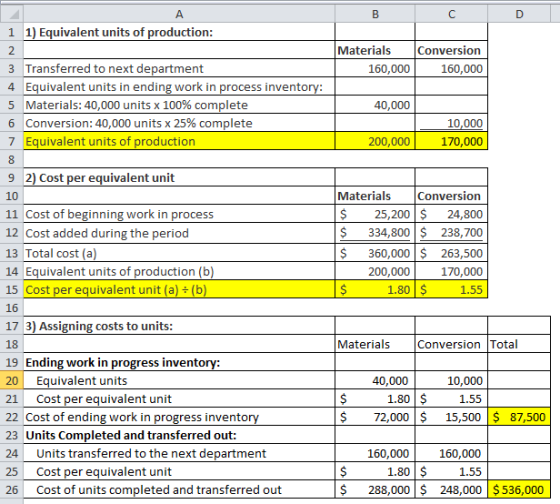Click the 72,000 materials ending inventory cost
Viewport: 560px width, 504px height.
point(375,417)
